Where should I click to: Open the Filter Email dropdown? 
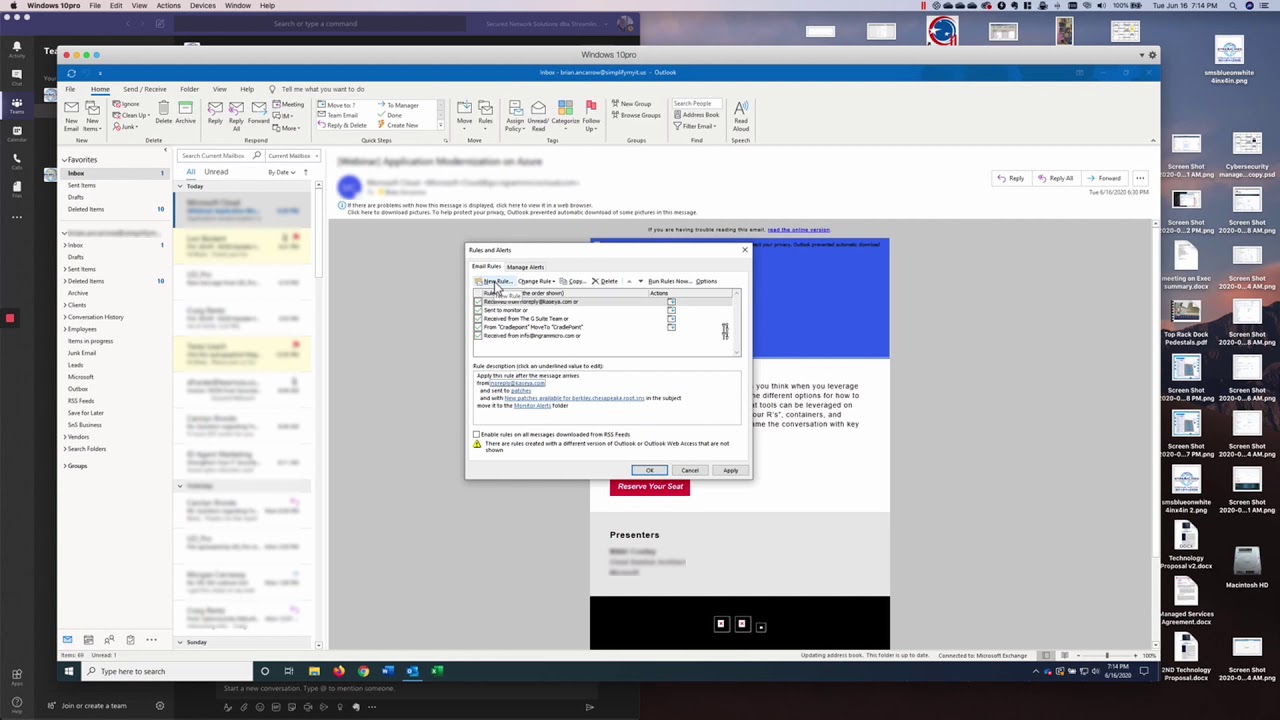coord(693,126)
